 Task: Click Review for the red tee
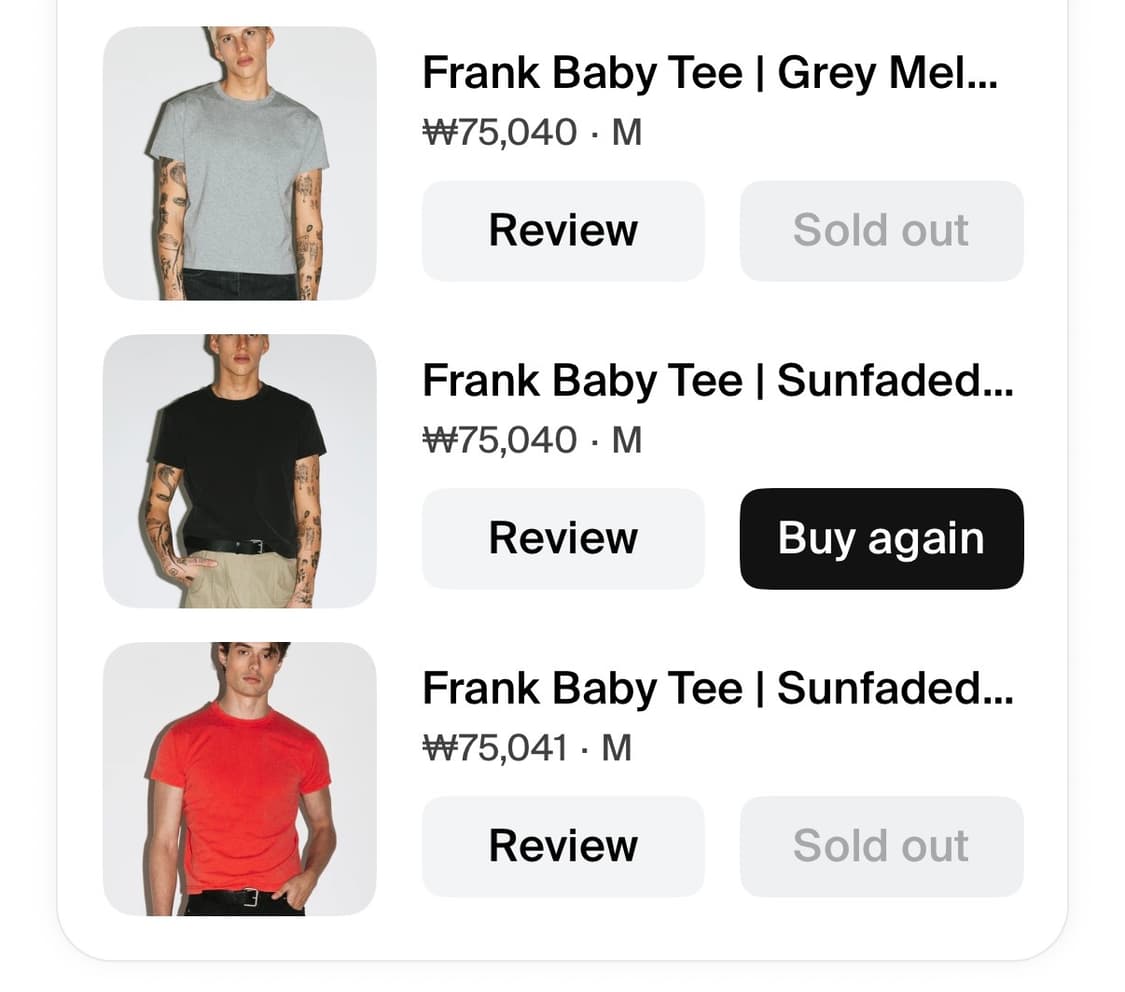point(563,846)
